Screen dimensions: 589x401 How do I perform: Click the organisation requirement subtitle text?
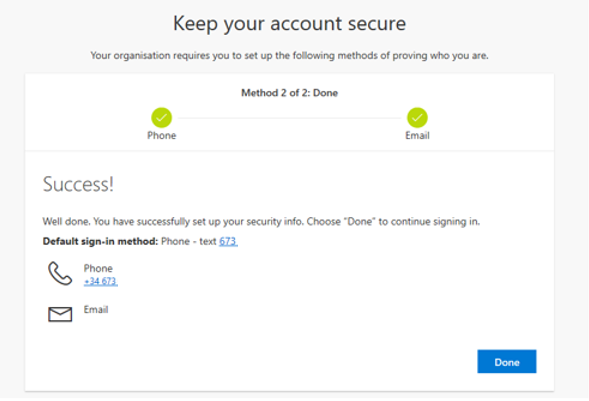289,56
